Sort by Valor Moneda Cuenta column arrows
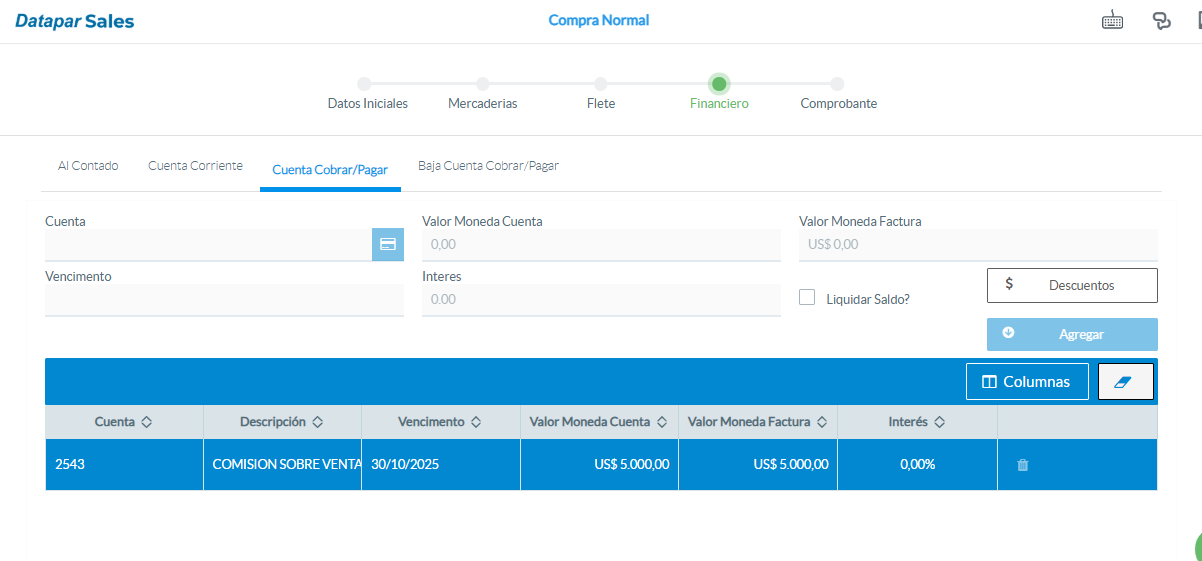 [x=662, y=423]
